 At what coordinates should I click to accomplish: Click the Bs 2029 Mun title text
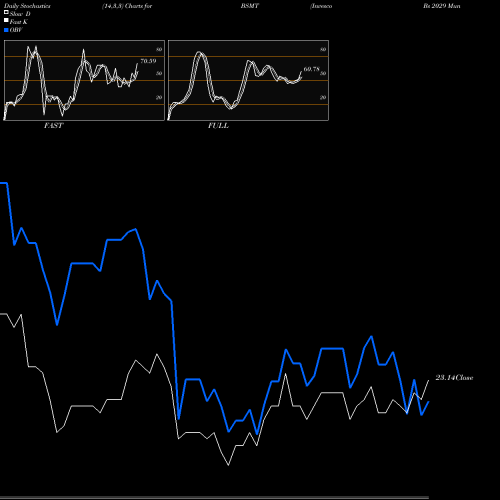[x=442, y=6]
